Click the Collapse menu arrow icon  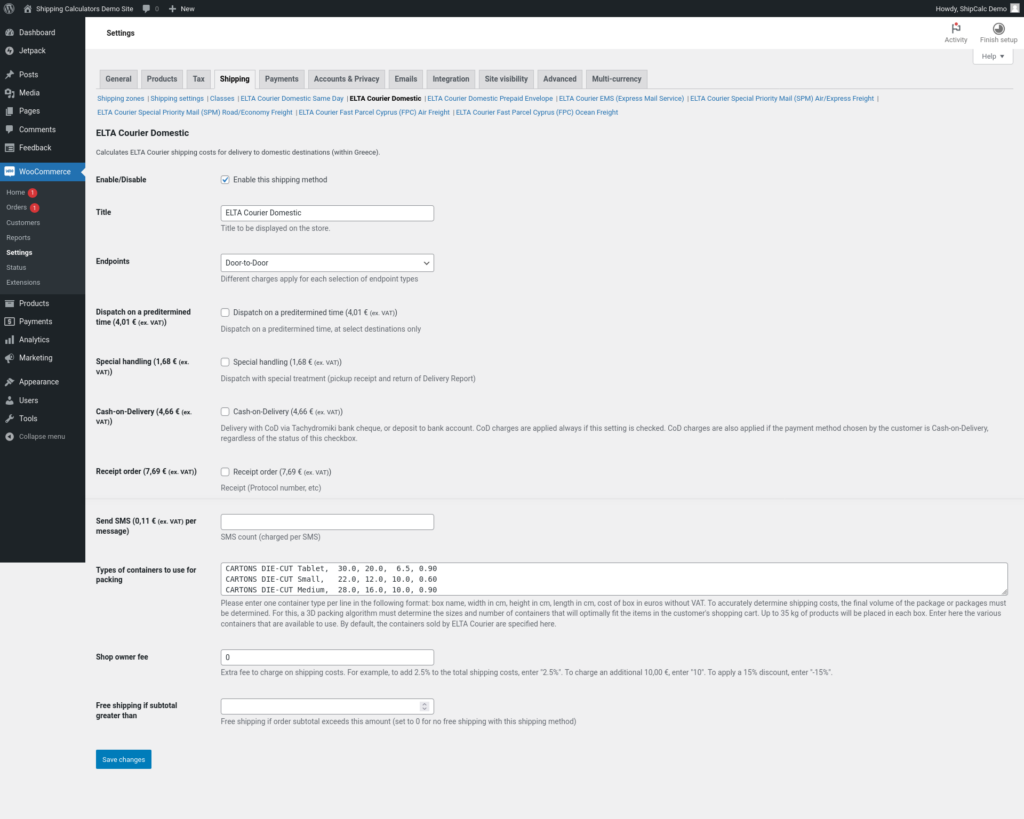[x=9, y=436]
